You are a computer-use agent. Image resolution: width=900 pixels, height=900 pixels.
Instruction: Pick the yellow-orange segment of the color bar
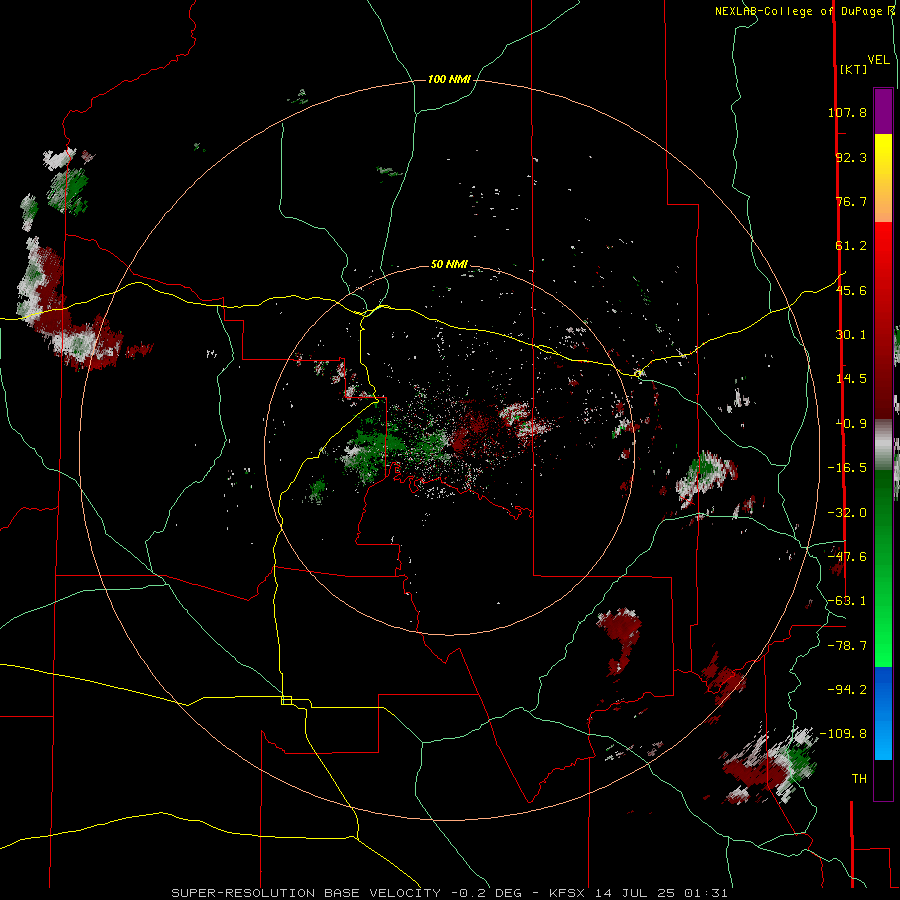tap(883, 178)
